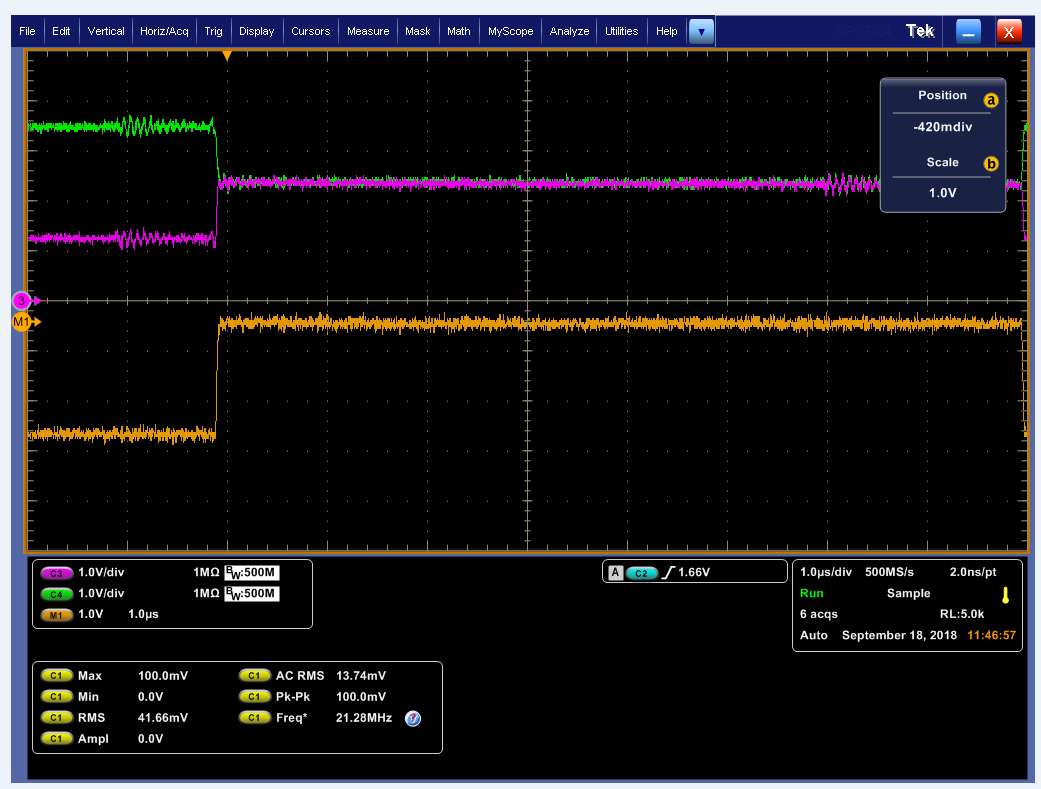
Task: Click the yellow thermometer icon in acquisition readout
Action: pyautogui.click(x=1005, y=595)
